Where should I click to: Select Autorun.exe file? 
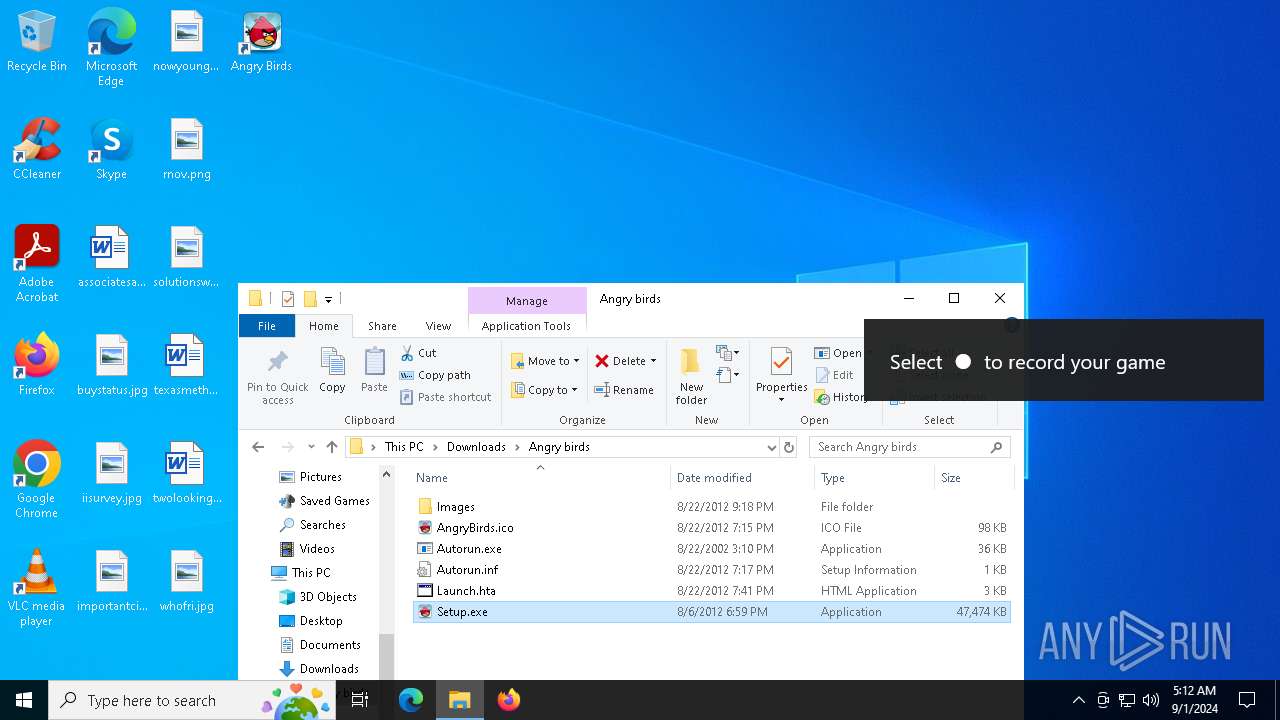point(711,549)
